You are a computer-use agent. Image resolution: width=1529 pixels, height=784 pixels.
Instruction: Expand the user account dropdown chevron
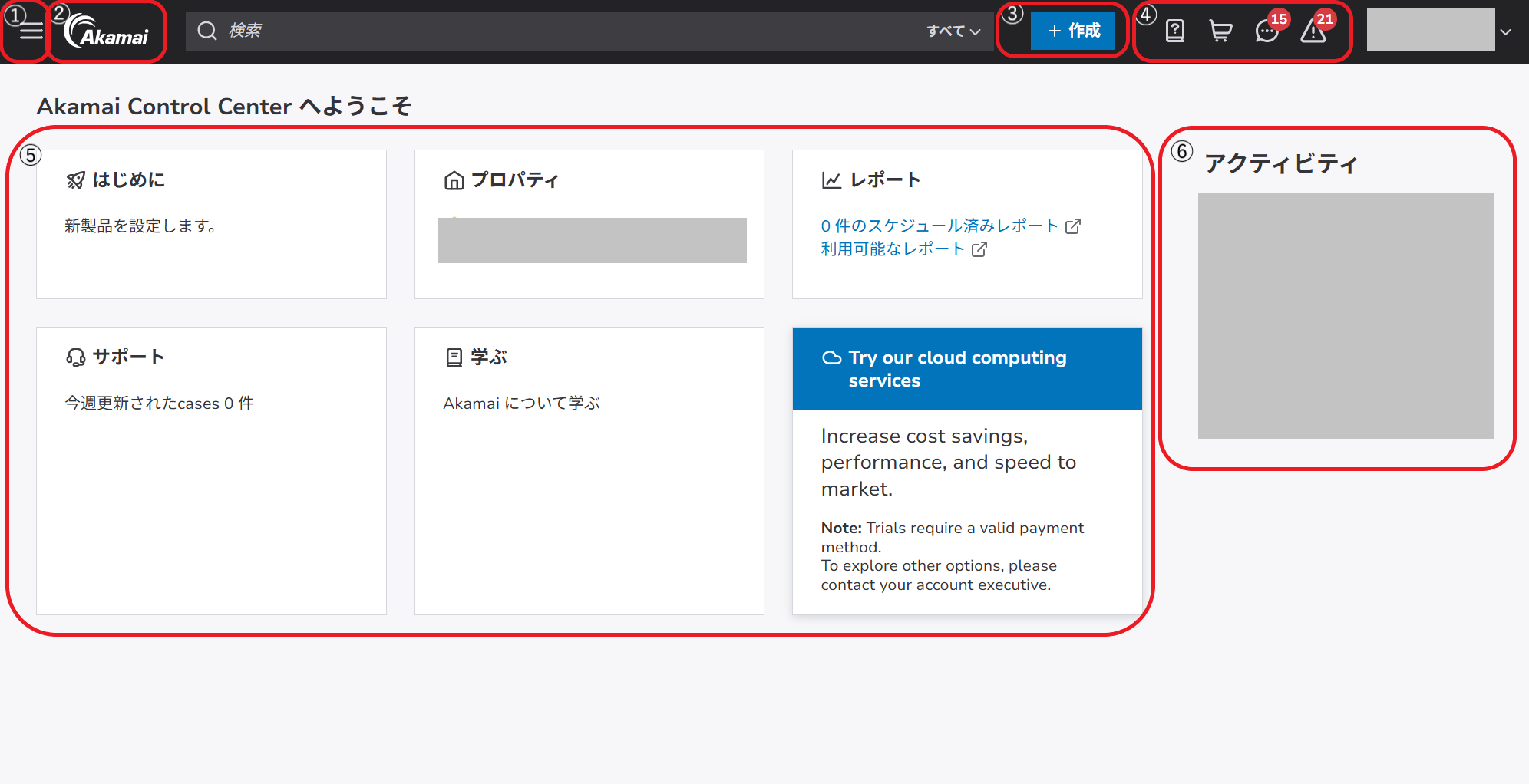click(x=1506, y=32)
